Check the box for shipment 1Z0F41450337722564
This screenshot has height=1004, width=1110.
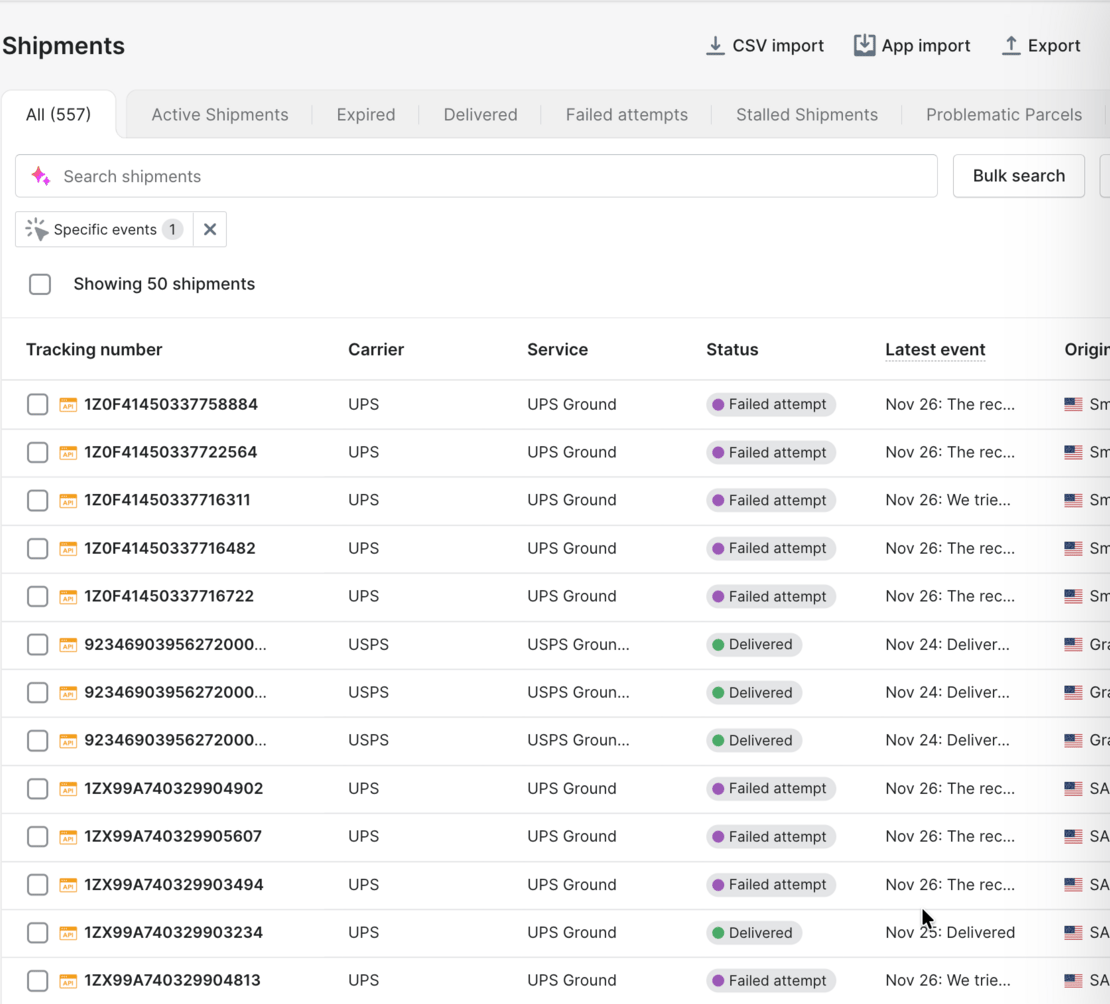coord(38,452)
